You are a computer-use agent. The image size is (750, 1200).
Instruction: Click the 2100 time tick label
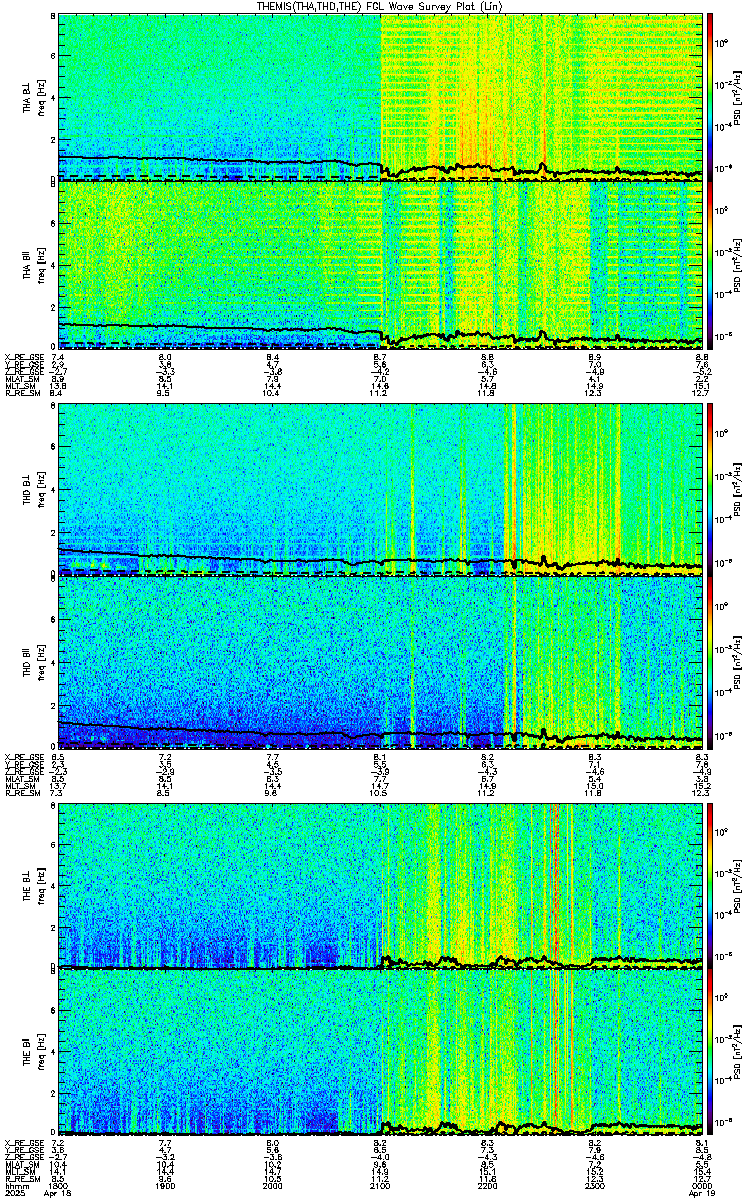pyautogui.click(x=381, y=1186)
